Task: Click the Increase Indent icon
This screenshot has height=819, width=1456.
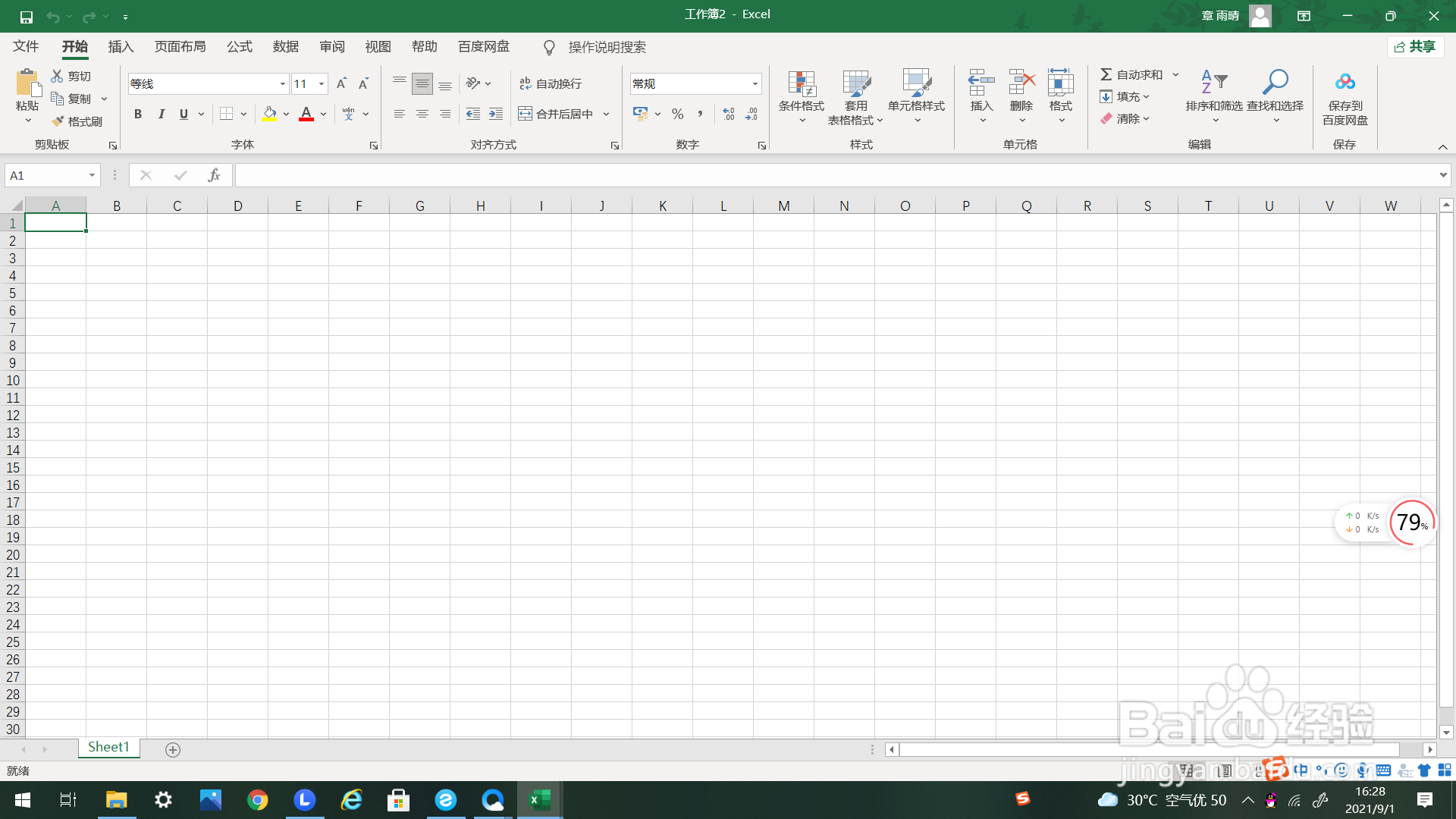Action: (x=496, y=114)
